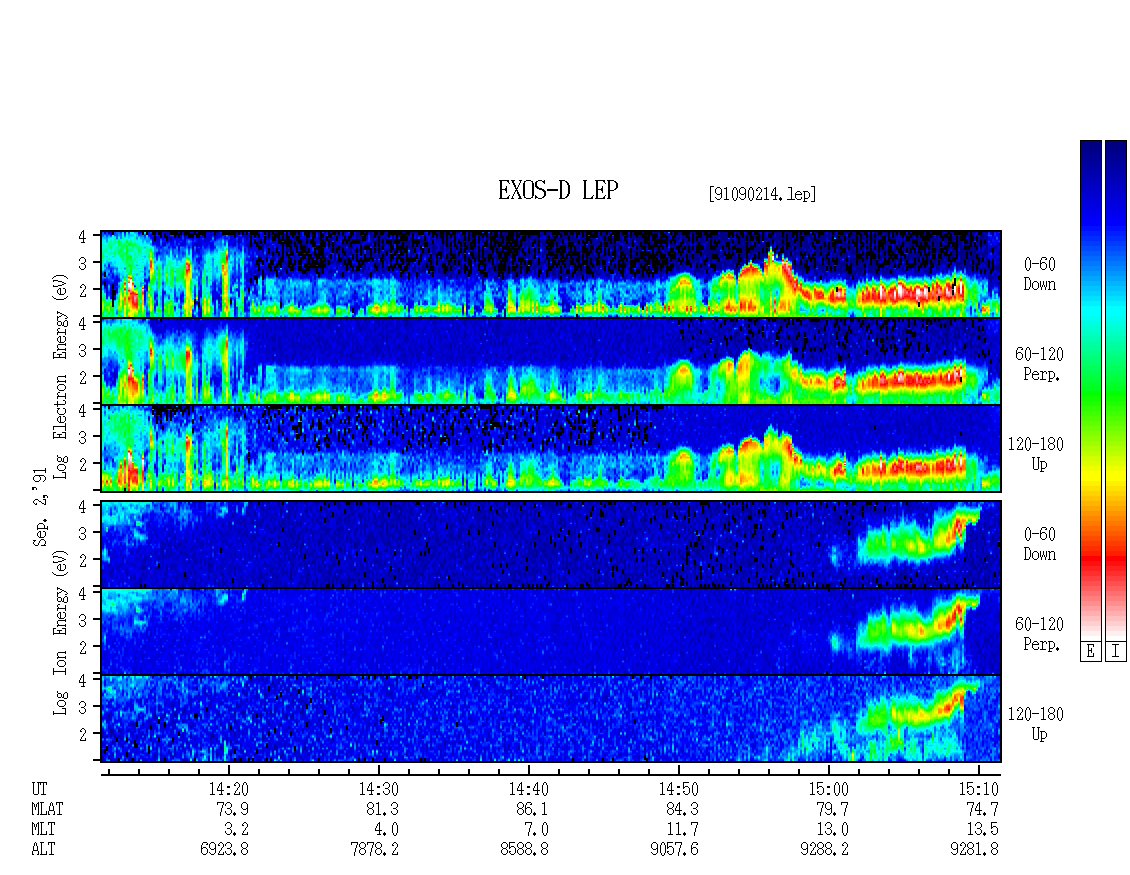
Task: Click the MLT value 11.7
Action: 682,830
